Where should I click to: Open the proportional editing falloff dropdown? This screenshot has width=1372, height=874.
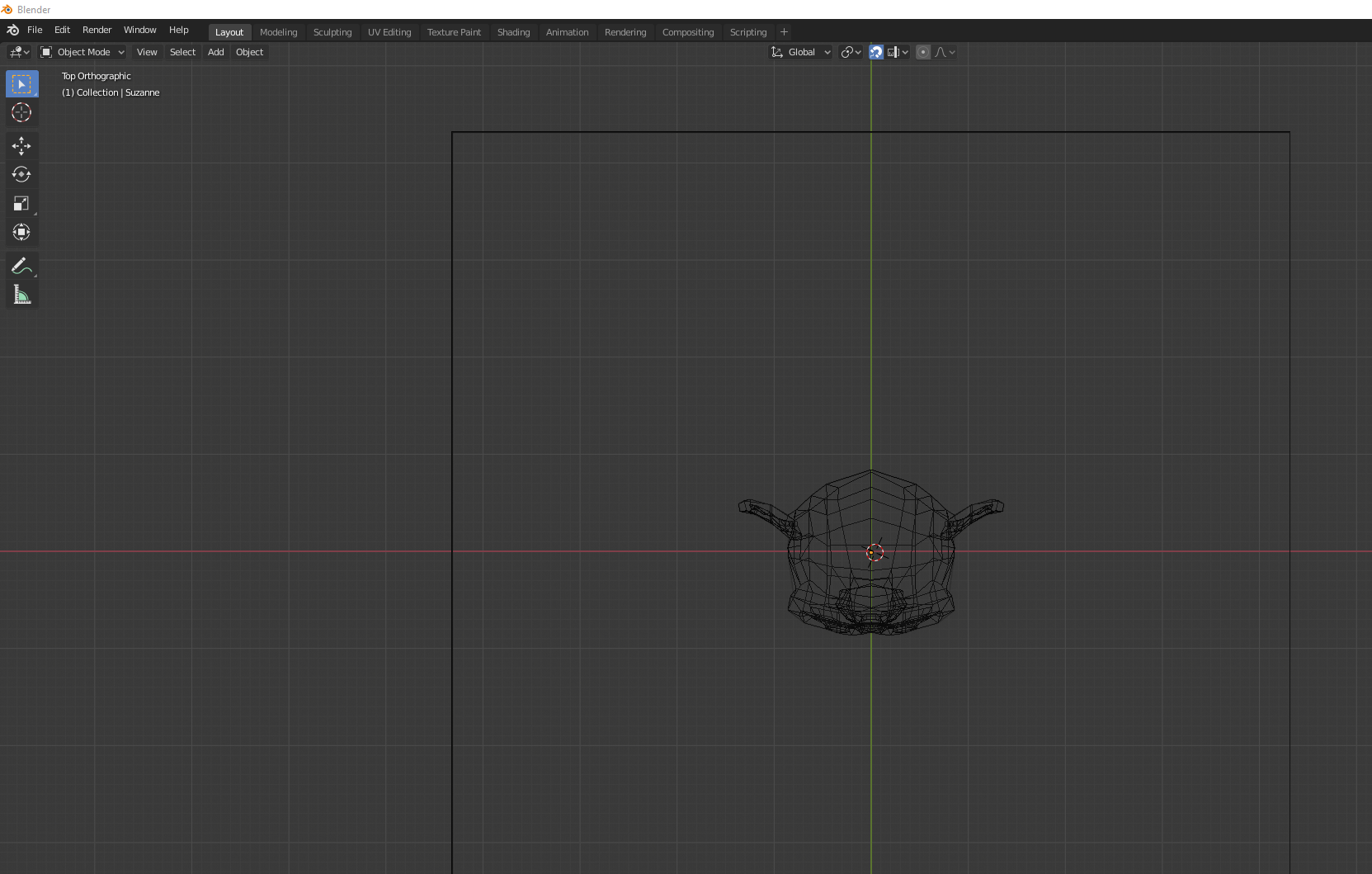point(946,52)
